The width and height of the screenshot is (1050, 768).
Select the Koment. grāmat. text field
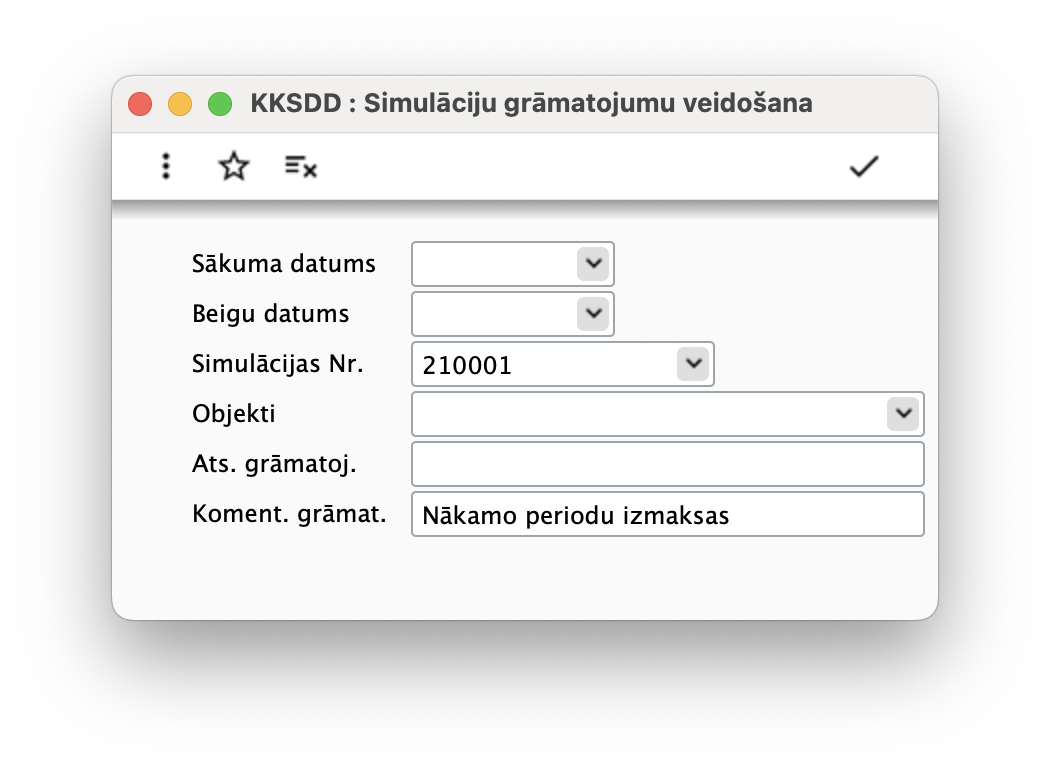(x=667, y=513)
